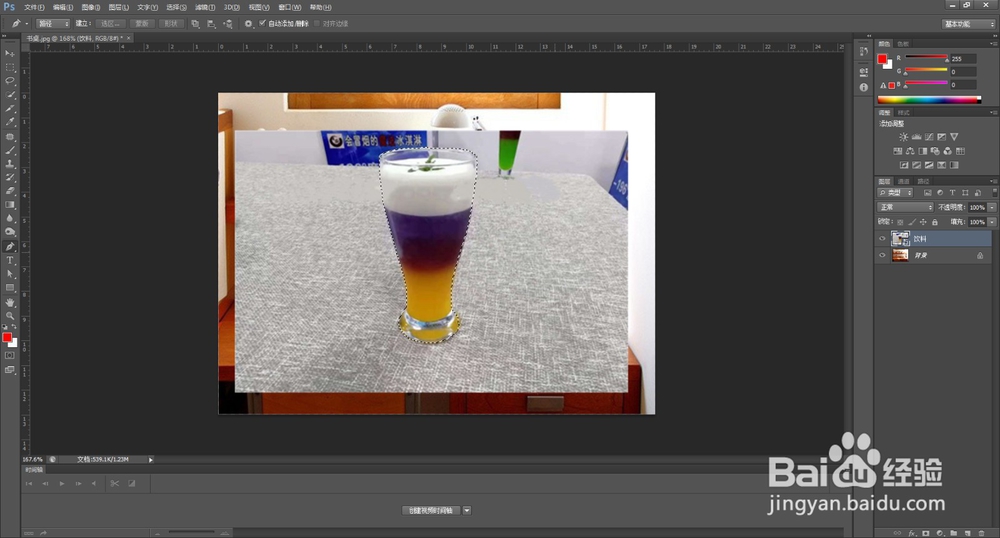Click the 创建视频时间轴 button
1000x538 pixels.
click(431, 511)
